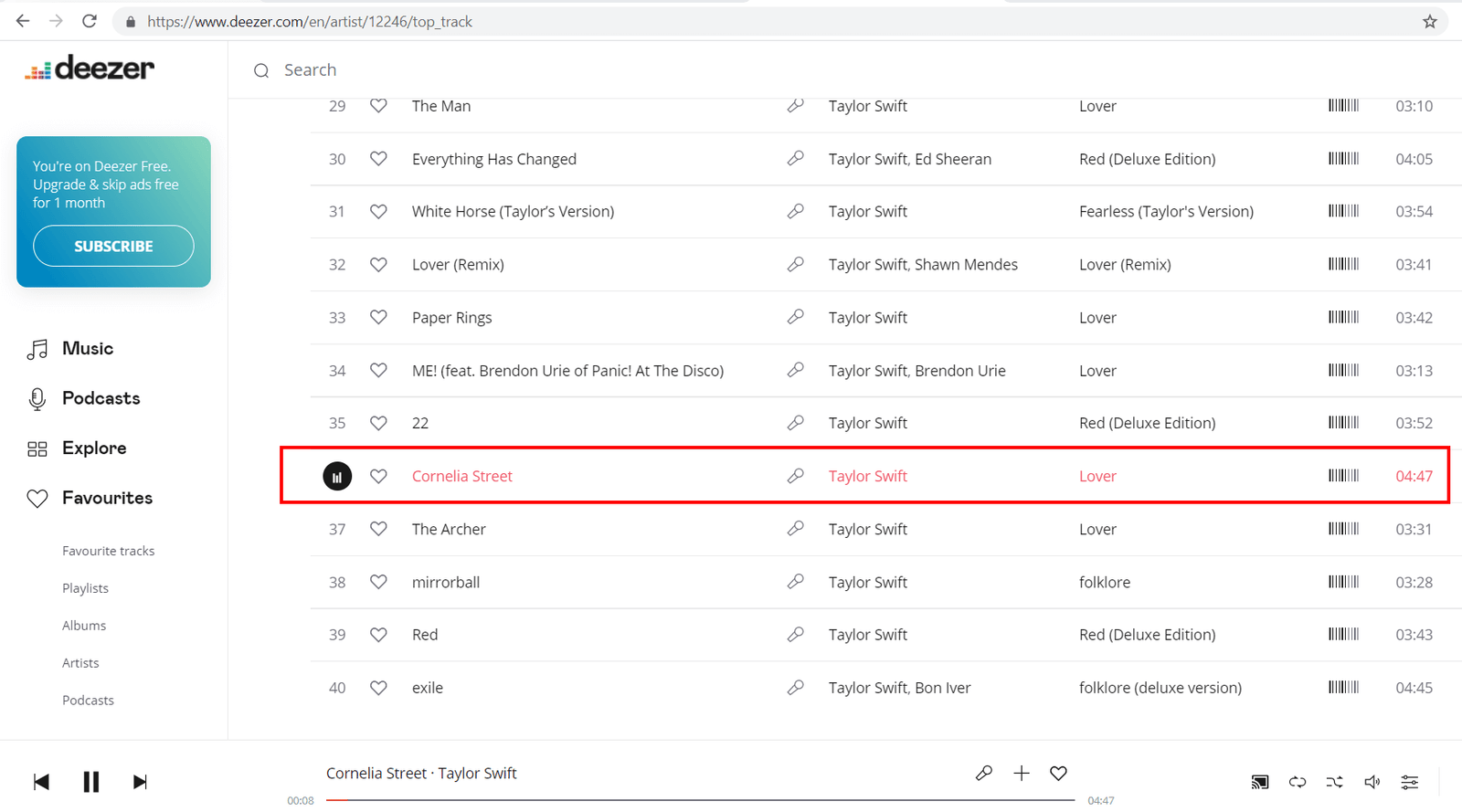
Task: Skip to the previous track
Action: tap(41, 782)
